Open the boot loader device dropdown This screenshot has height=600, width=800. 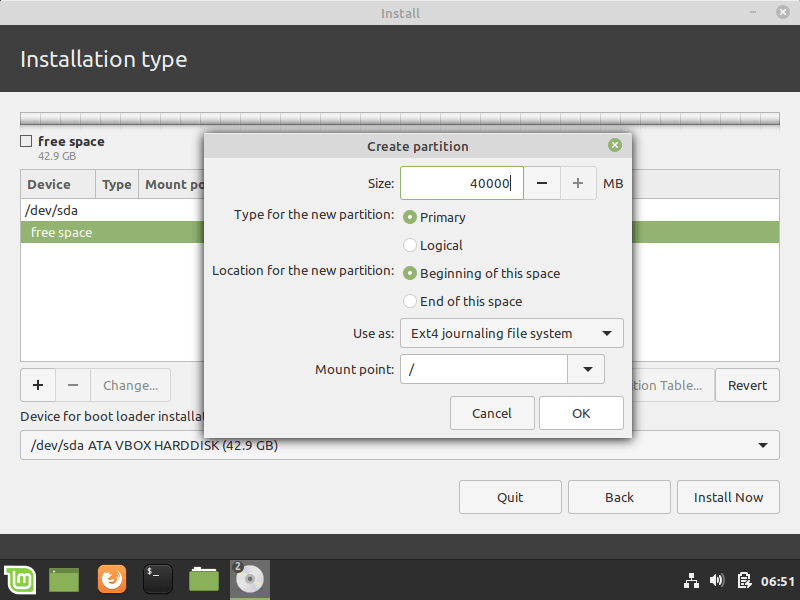pyautogui.click(x=400, y=445)
